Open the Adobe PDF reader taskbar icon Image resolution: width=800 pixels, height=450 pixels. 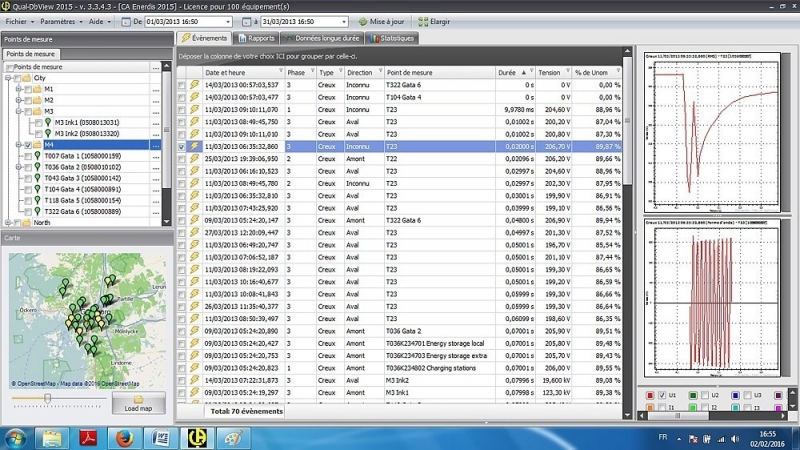88,437
